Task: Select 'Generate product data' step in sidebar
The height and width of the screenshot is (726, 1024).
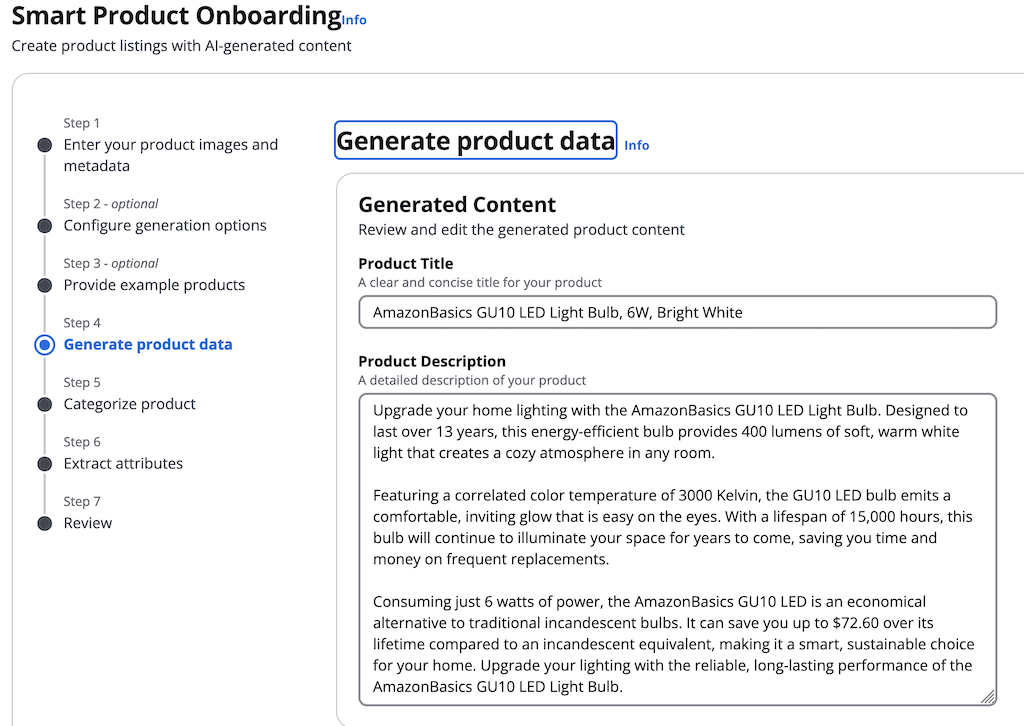Action: (148, 345)
